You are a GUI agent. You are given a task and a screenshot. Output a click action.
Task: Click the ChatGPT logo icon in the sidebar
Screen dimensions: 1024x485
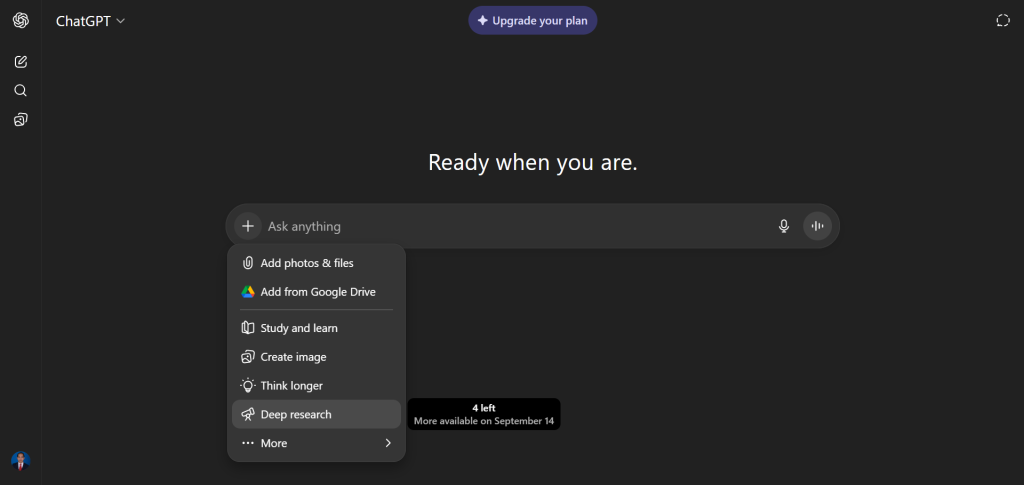(x=20, y=20)
